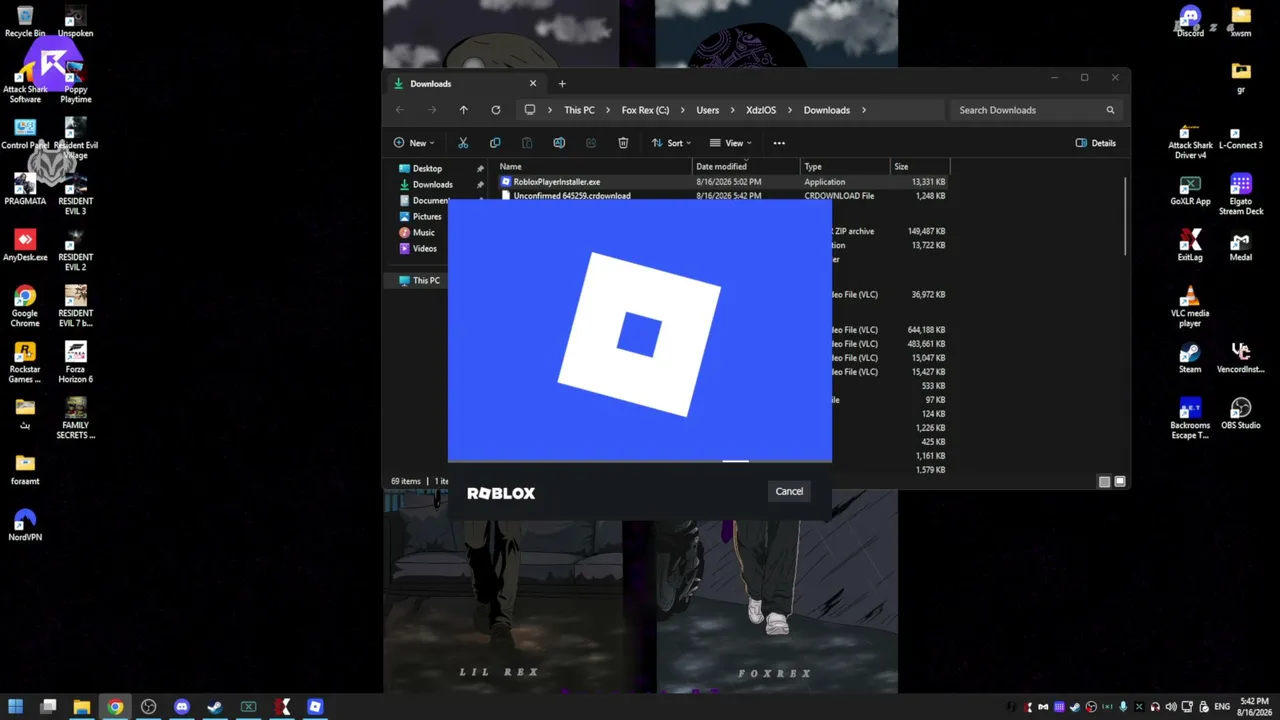
Task: Select the Downloads tab in Explorer
Action: click(x=466, y=84)
